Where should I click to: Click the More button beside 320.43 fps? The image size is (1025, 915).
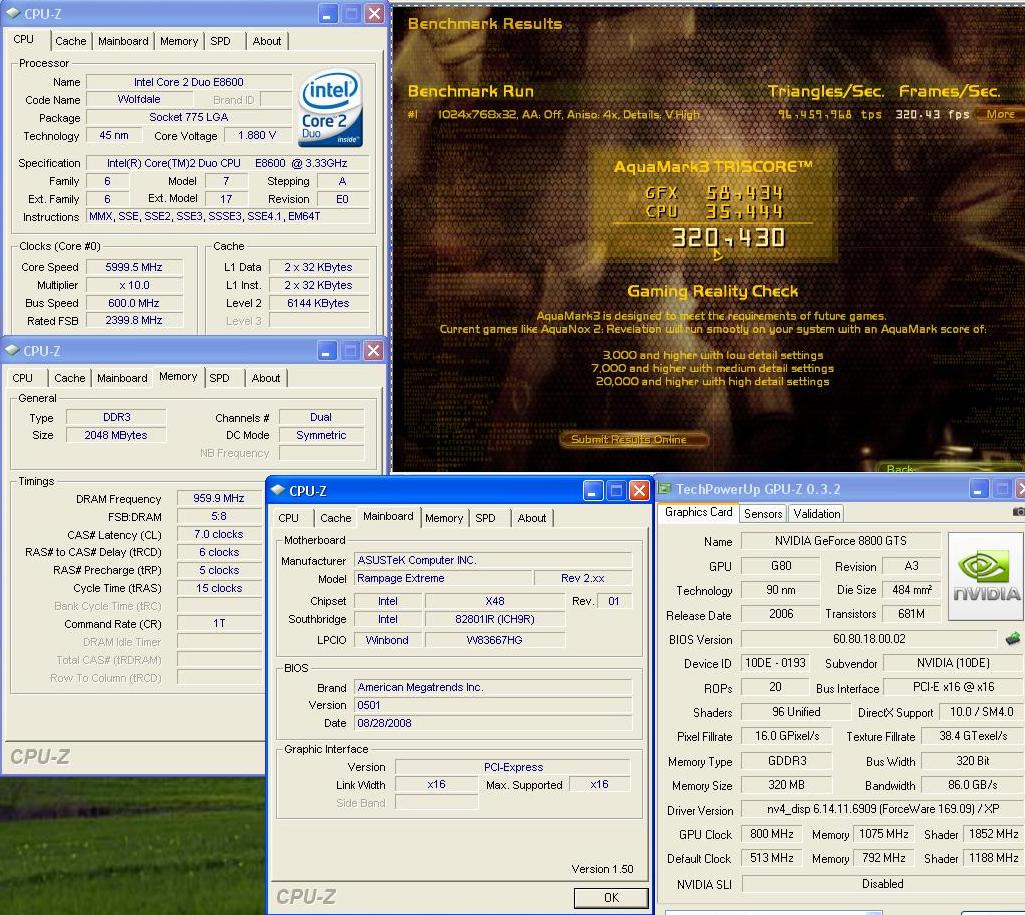click(1000, 114)
